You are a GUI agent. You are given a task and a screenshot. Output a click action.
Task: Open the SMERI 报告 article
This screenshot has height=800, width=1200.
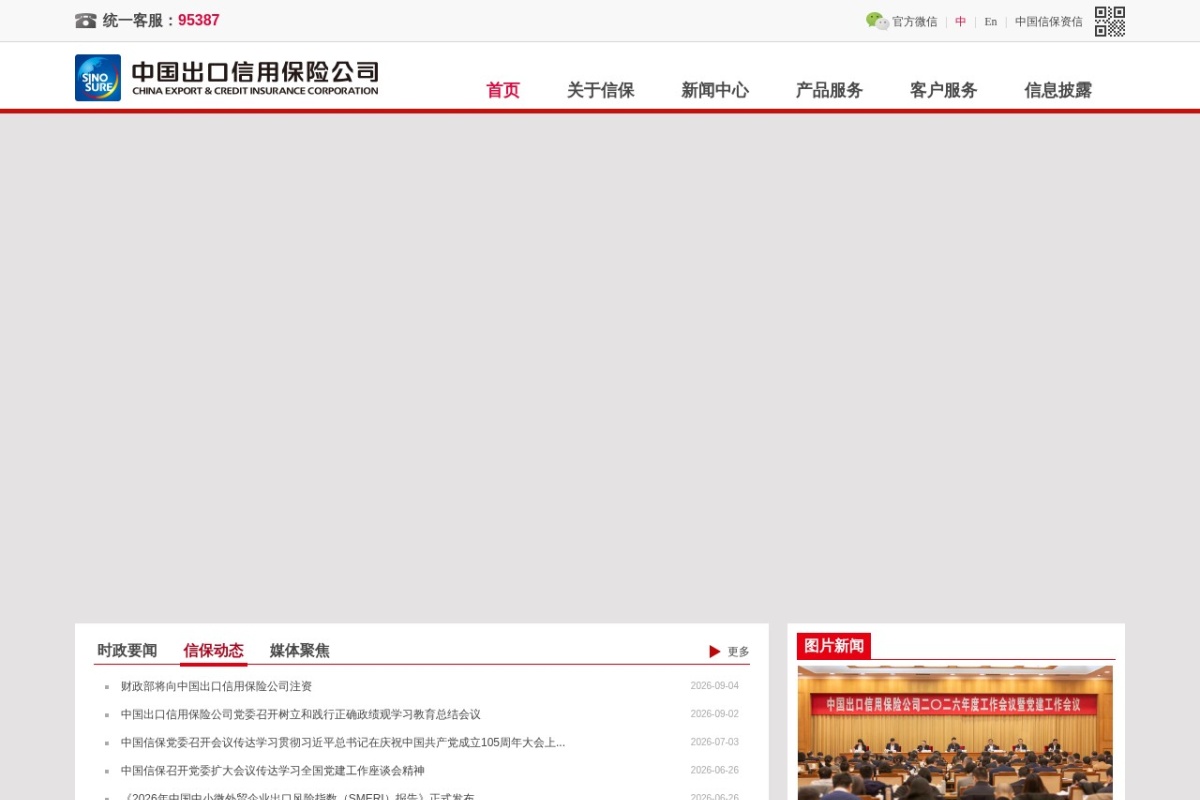(297, 796)
